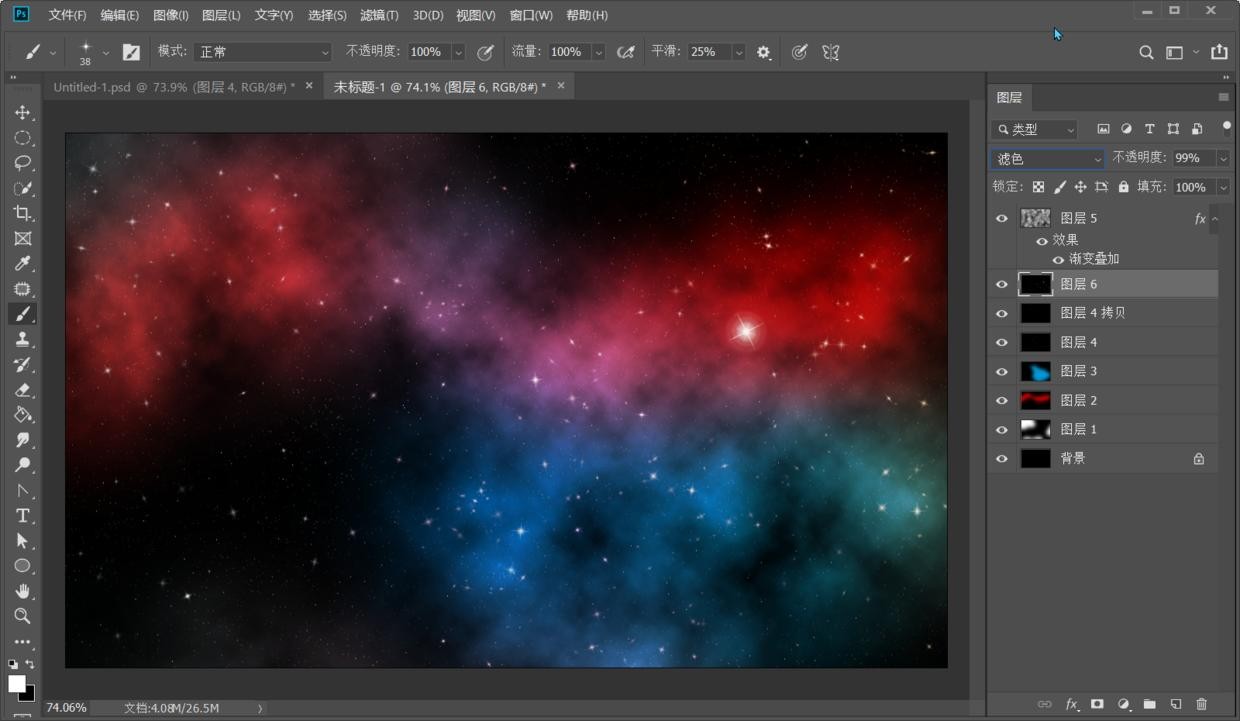Hide the 图层 3 layer
Image resolution: width=1240 pixels, height=721 pixels.
tap(1002, 372)
